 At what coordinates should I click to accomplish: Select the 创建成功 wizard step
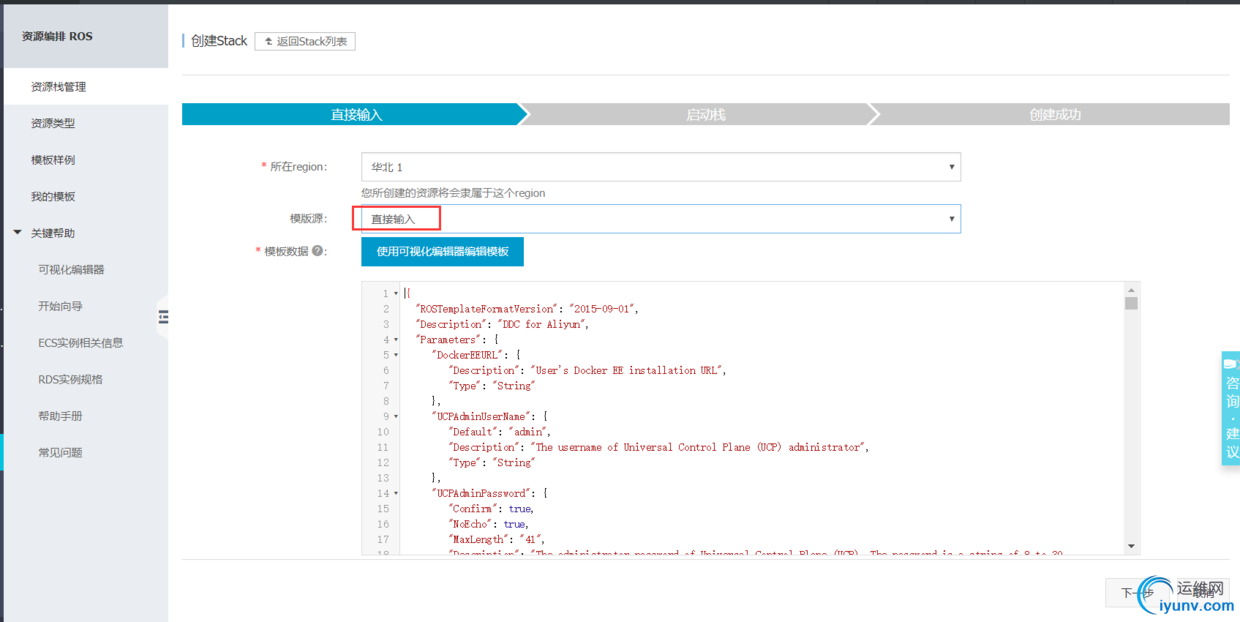1055,115
